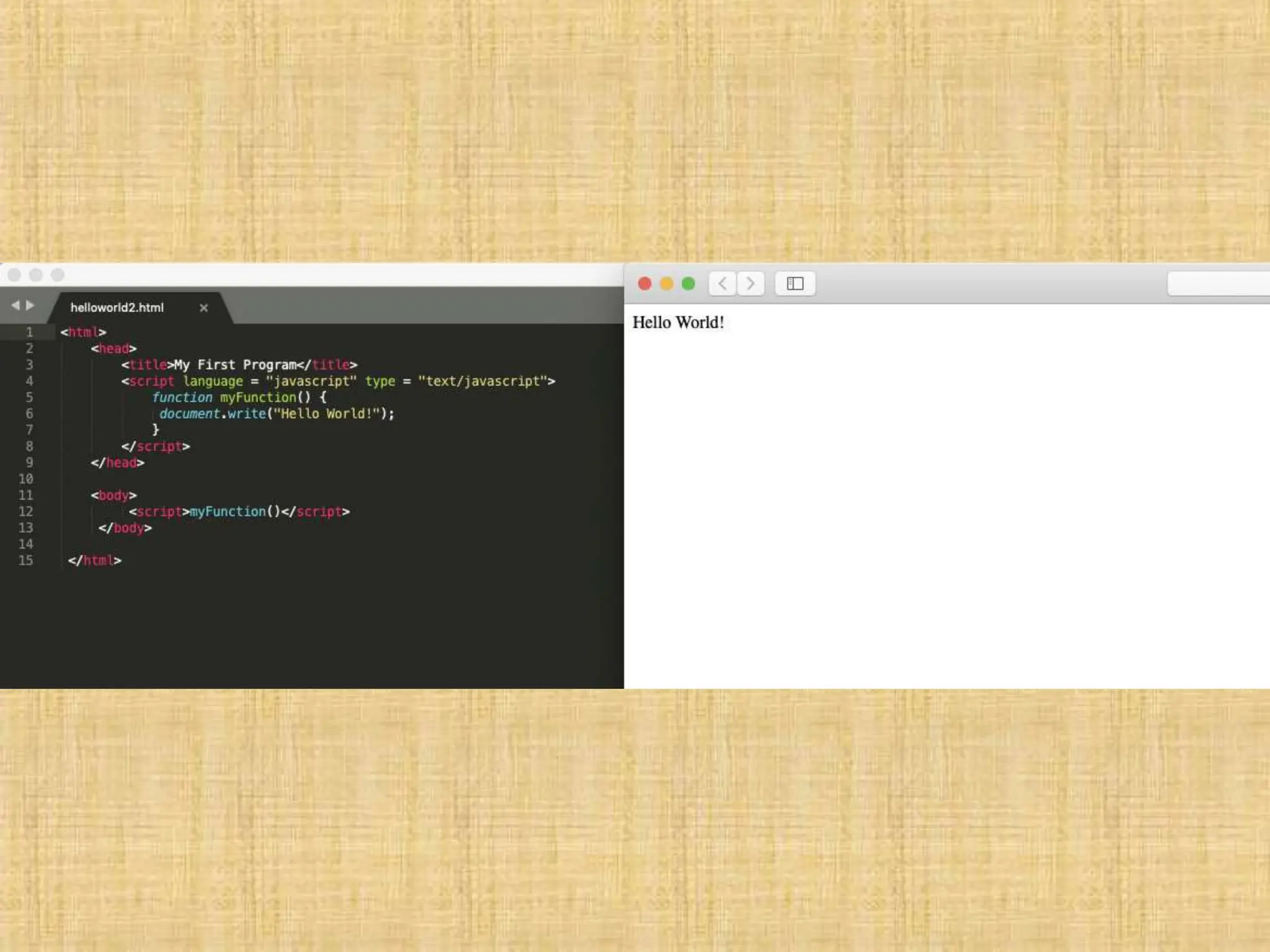
Task: Click the editor window's first gray window button
Action: click(14, 275)
